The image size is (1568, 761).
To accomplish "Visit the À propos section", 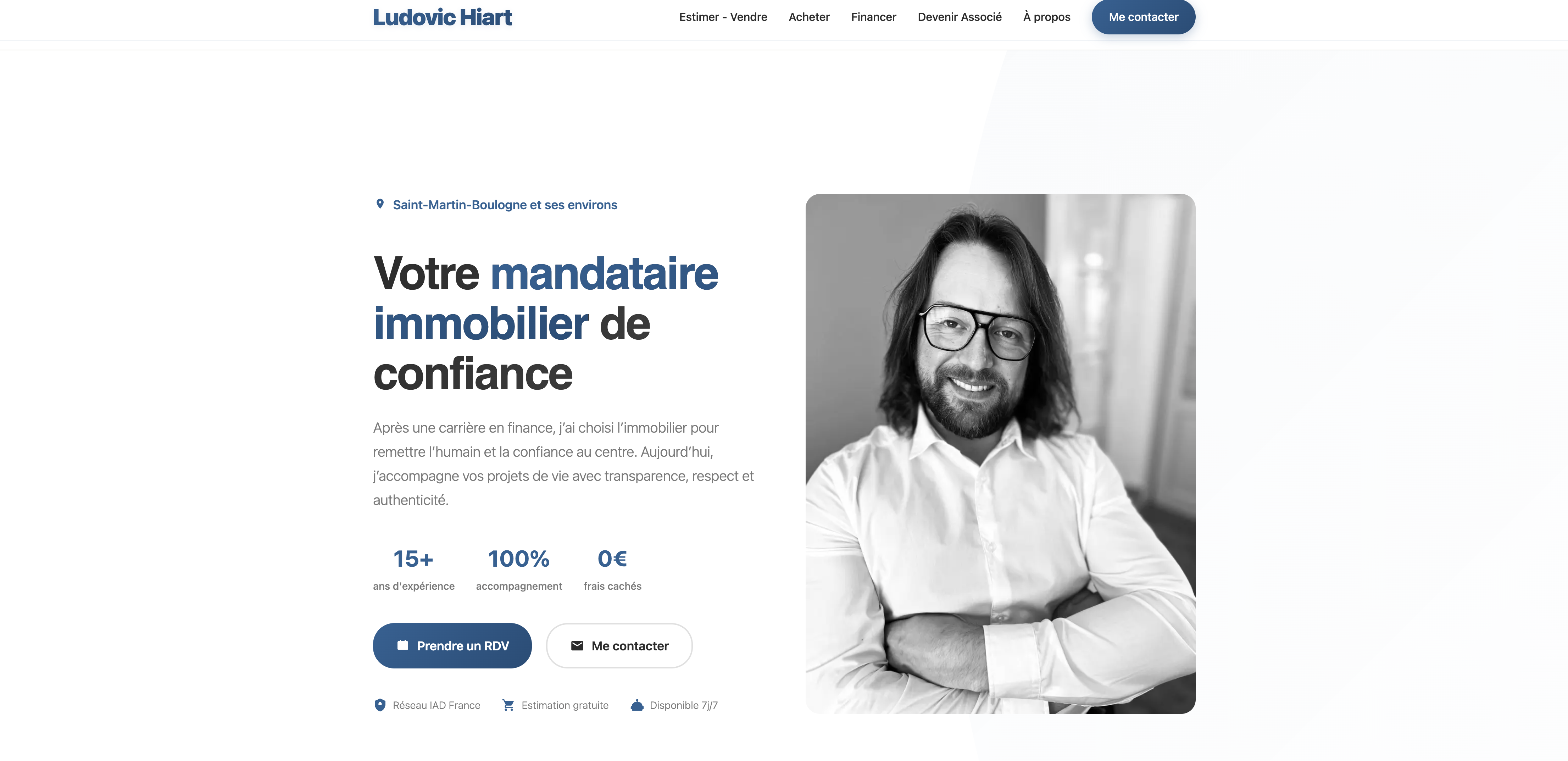I will pos(1046,17).
